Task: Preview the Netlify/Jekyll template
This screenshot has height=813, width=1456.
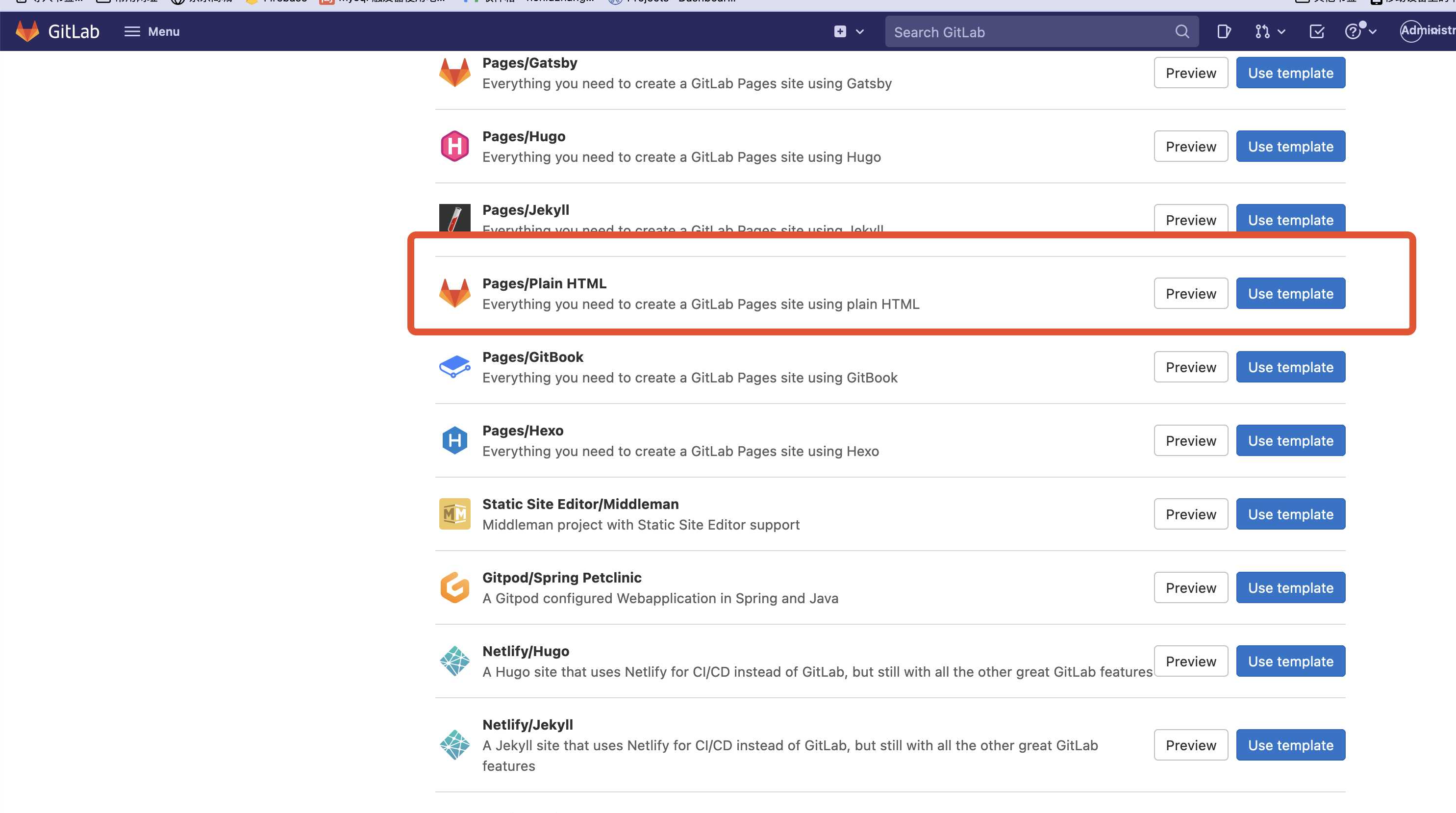Action: 1190,744
